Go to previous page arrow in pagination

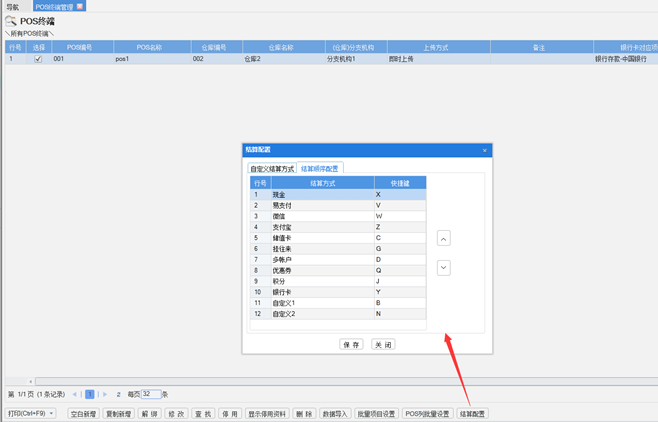tap(80, 395)
